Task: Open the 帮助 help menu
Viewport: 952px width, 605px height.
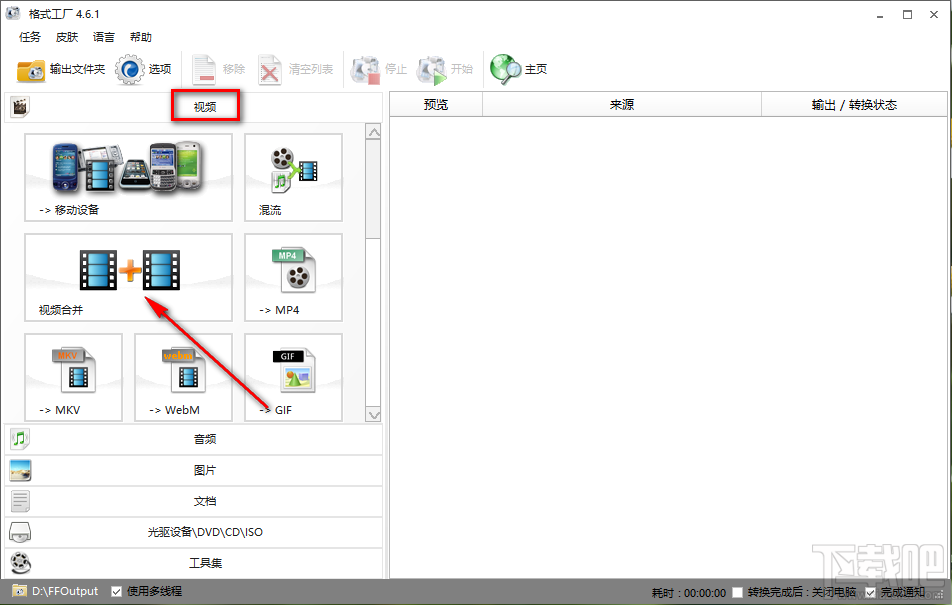Action: coord(141,37)
